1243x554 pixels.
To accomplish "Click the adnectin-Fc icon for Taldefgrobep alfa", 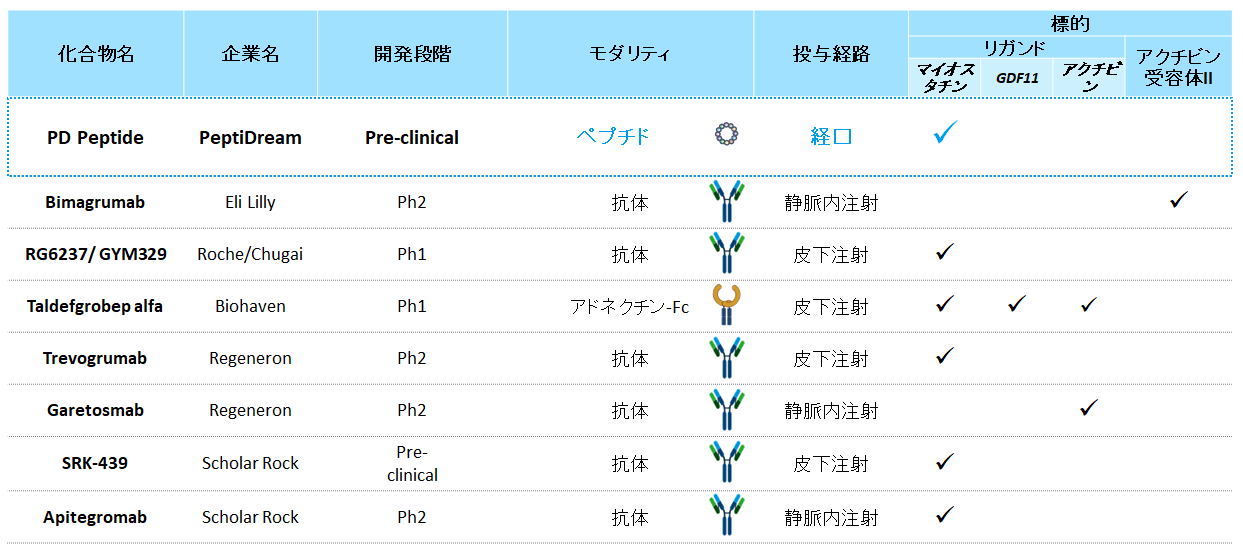I will (x=727, y=305).
